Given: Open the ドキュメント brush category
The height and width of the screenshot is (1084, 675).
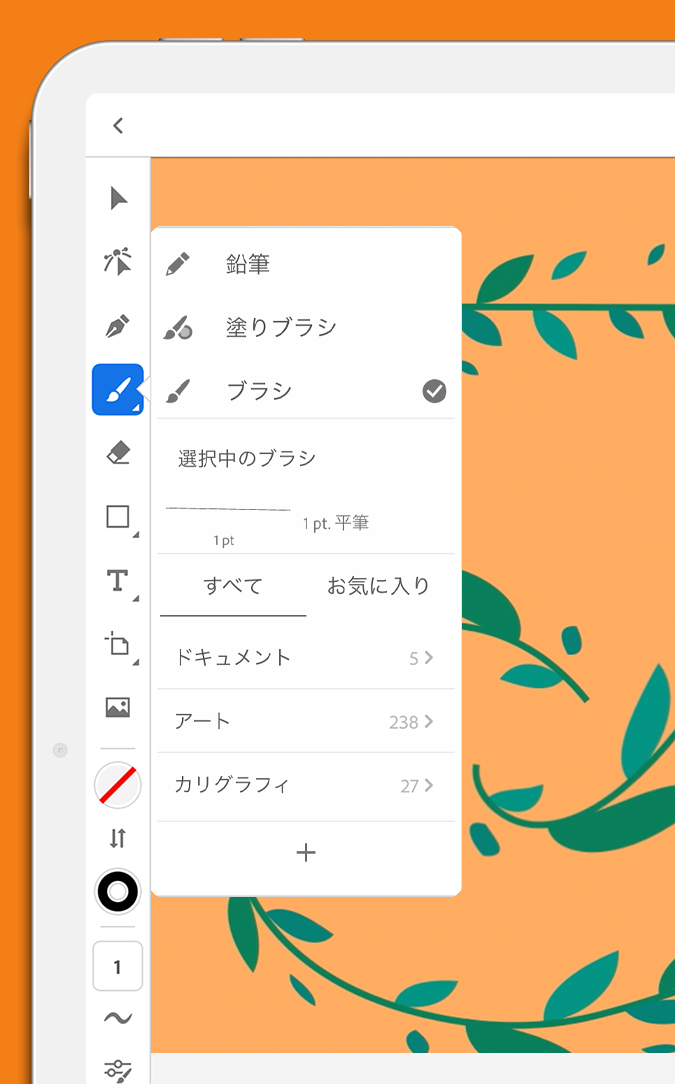Looking at the screenshot, I should point(306,657).
